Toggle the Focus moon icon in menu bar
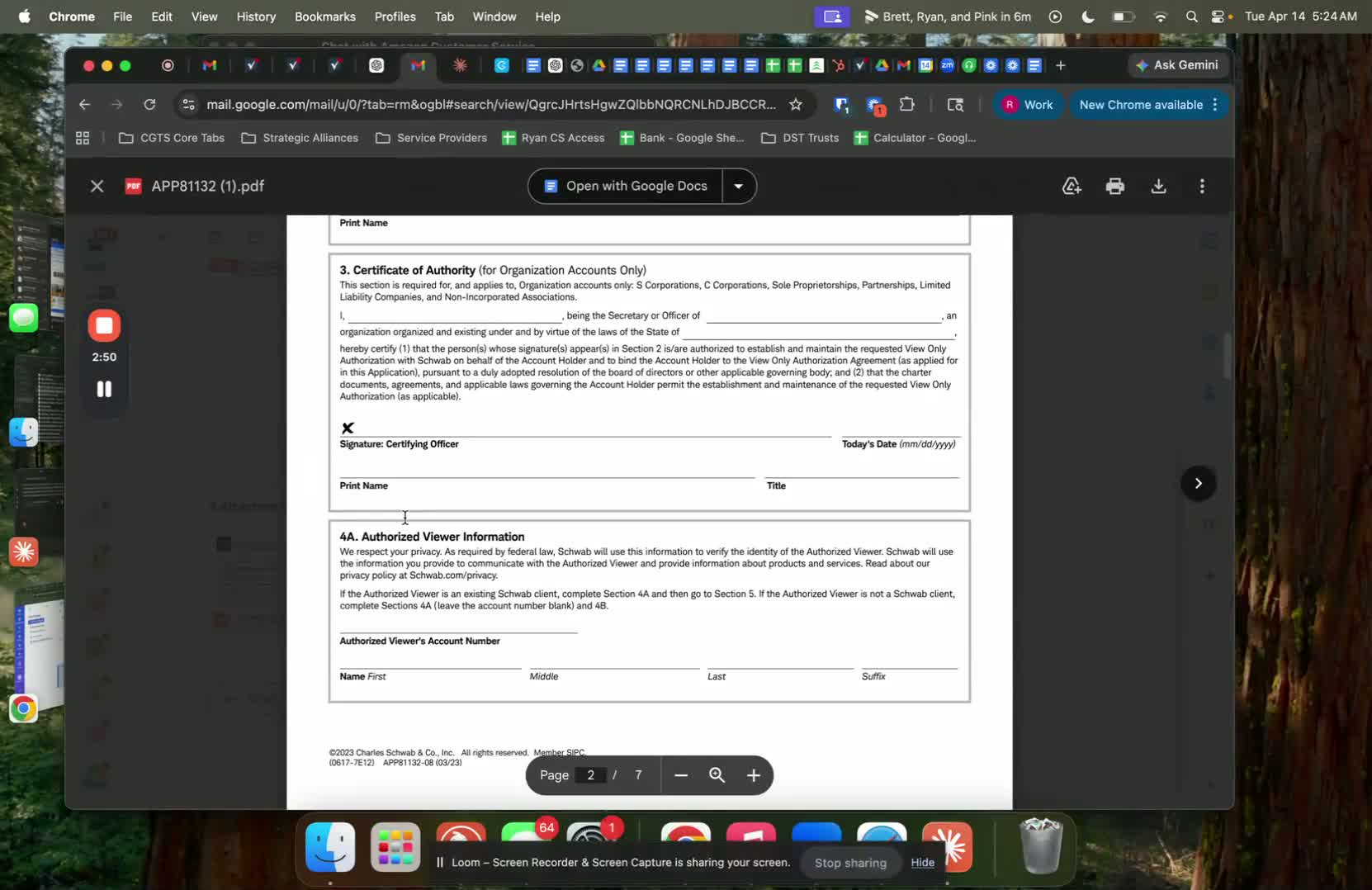Screen dimensions: 1372x890 point(1088,17)
